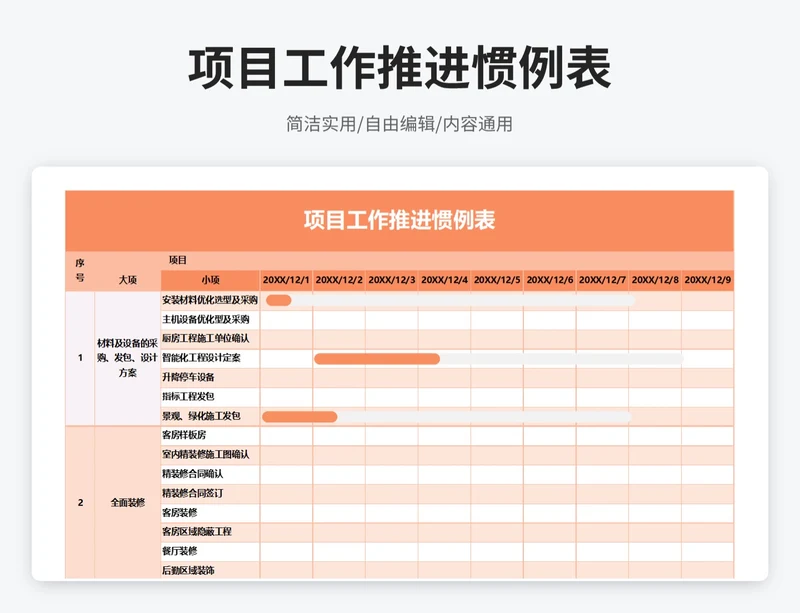This screenshot has height=613, width=800.
Task: Select the merged cell 全面装修
Action: 128,502
